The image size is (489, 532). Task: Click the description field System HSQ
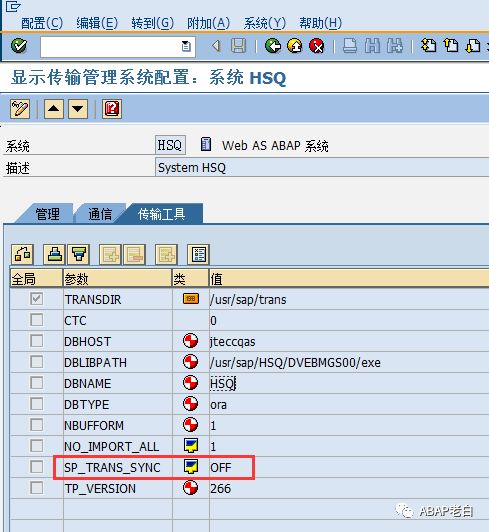(322, 168)
